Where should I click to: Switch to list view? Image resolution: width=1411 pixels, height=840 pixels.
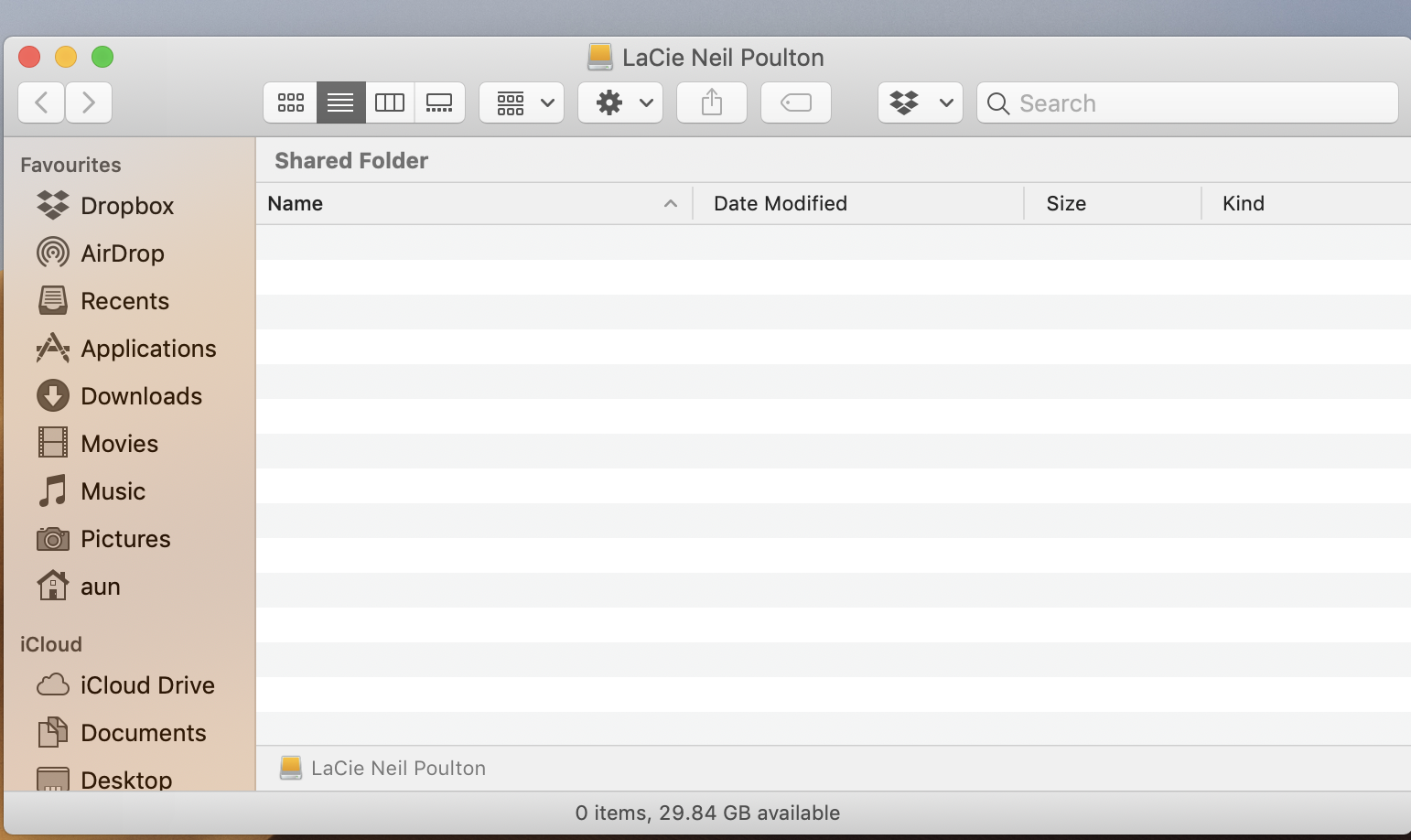340,102
